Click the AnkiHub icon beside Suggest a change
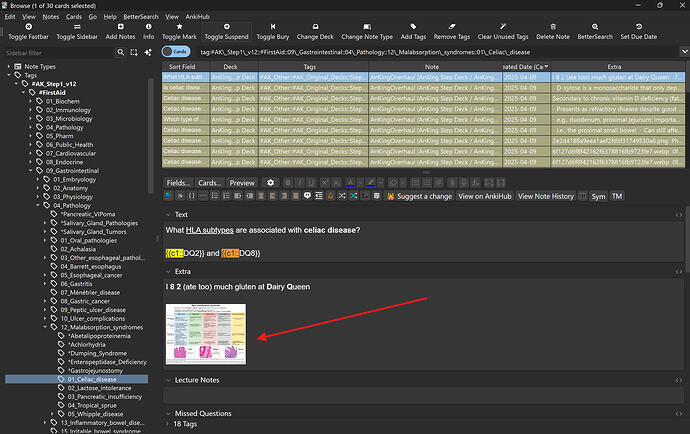The width and height of the screenshot is (690, 434). 389,196
